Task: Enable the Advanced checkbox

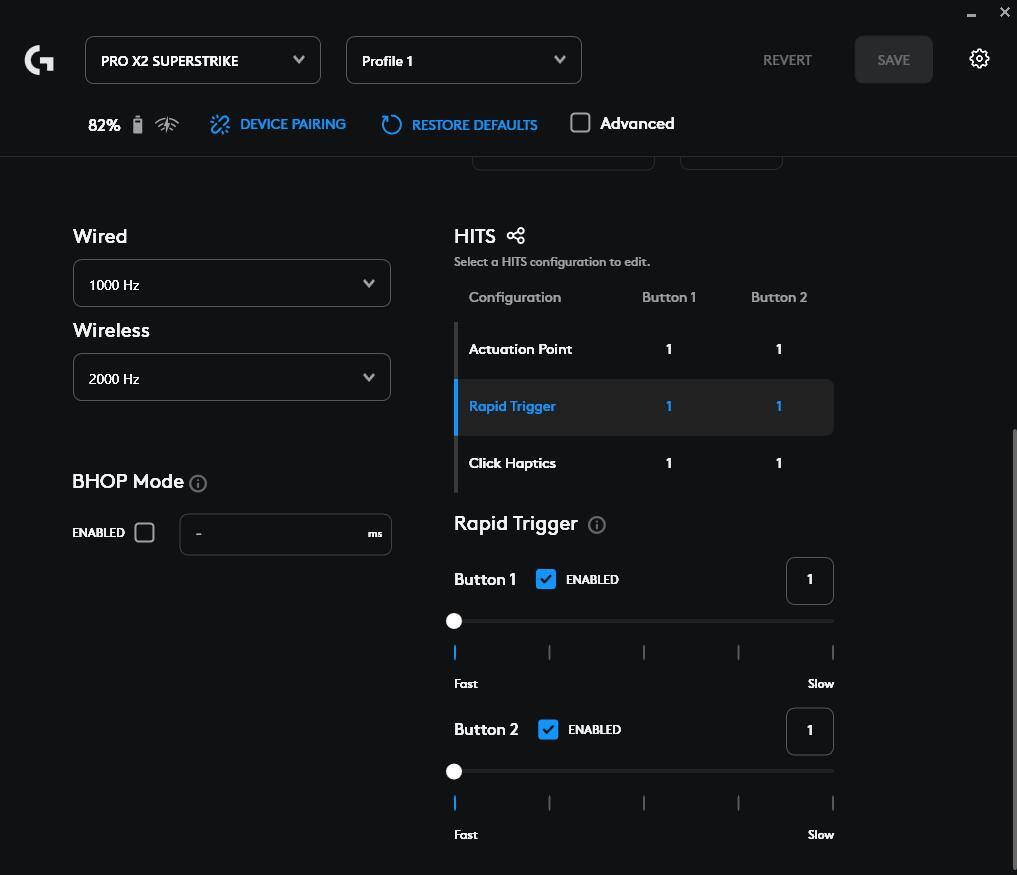Action: coord(580,123)
